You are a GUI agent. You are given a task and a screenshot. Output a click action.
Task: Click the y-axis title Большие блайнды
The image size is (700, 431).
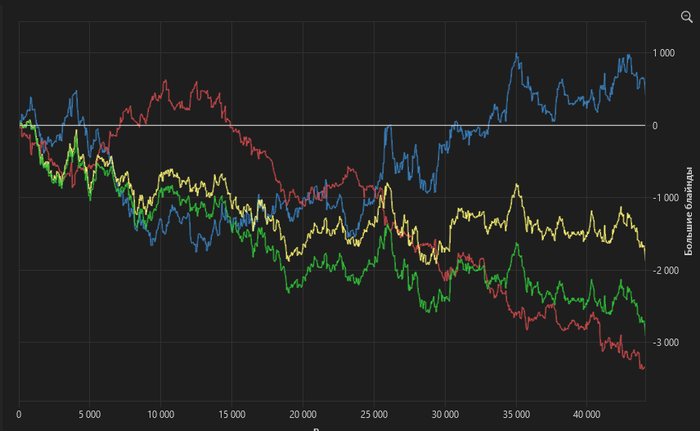[x=689, y=211]
